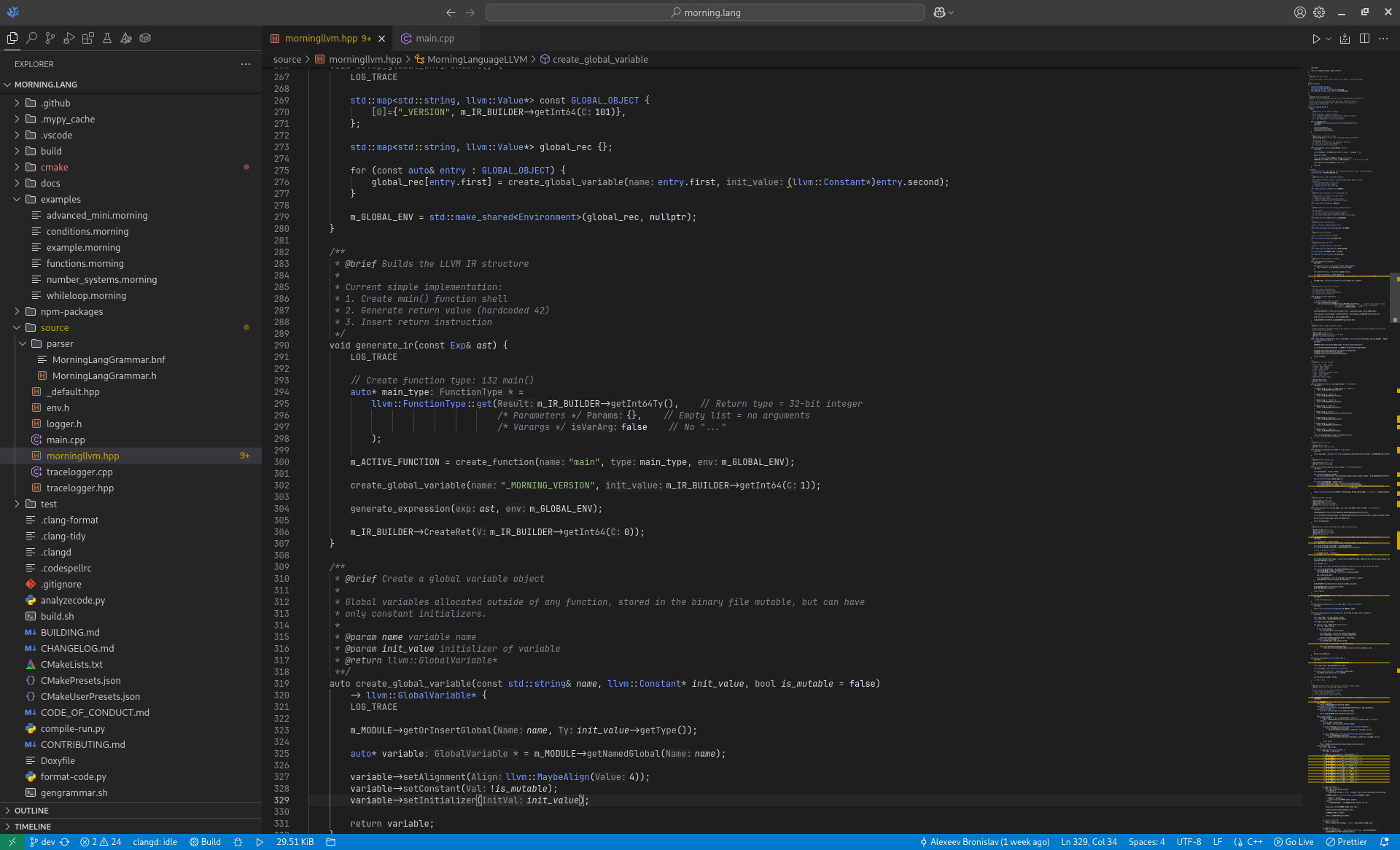Open the Search view in activity bar
The height and width of the screenshot is (850, 1400).
[x=31, y=38]
